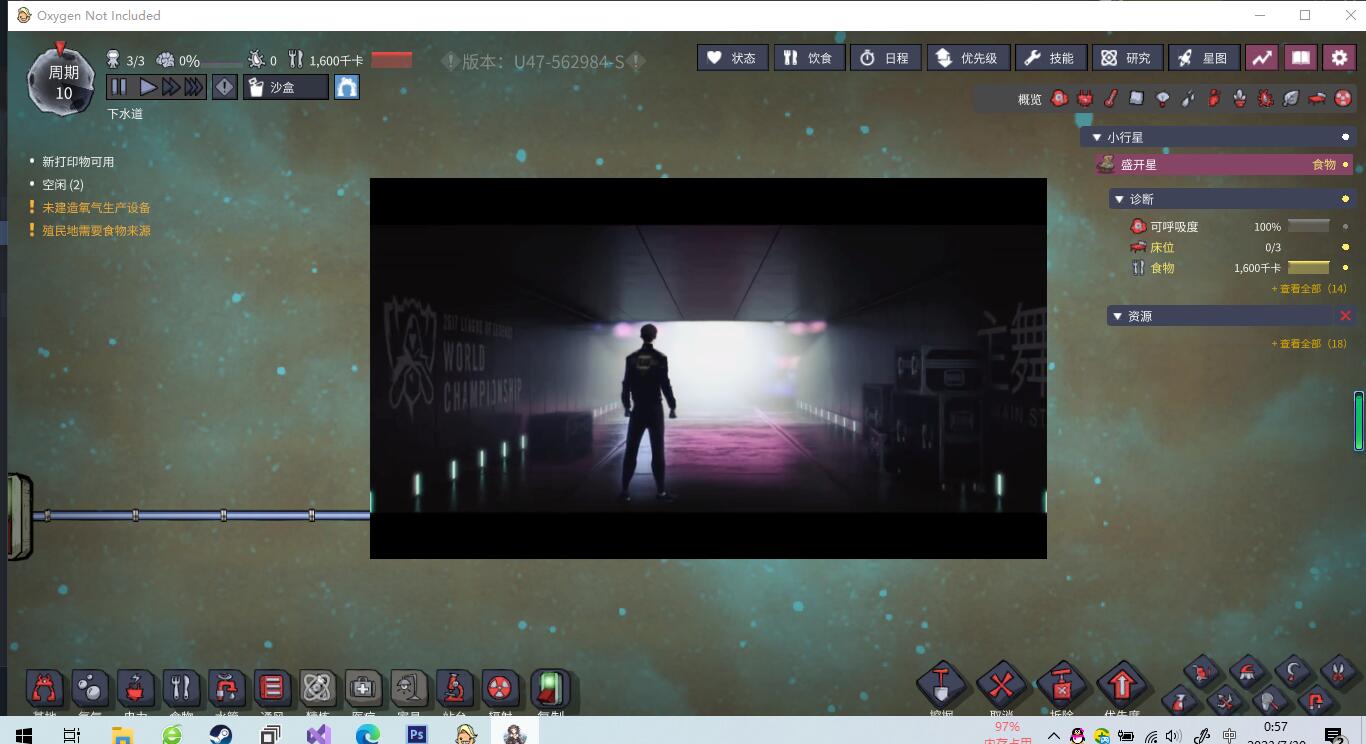Show the Power overlay
Viewport: 1366px width, 744px height.
pyautogui.click(x=1085, y=98)
